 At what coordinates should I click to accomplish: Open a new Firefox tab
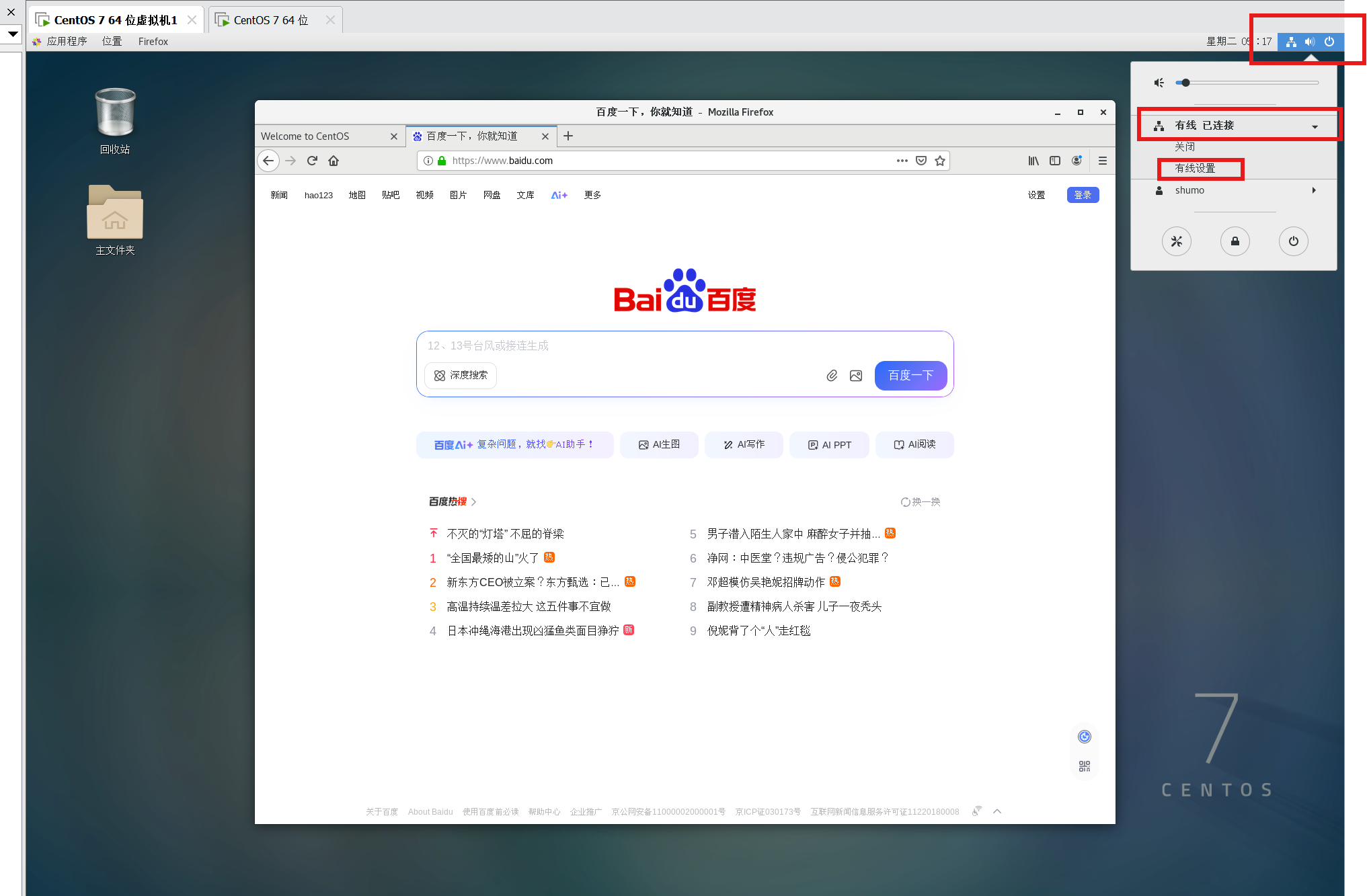click(568, 136)
